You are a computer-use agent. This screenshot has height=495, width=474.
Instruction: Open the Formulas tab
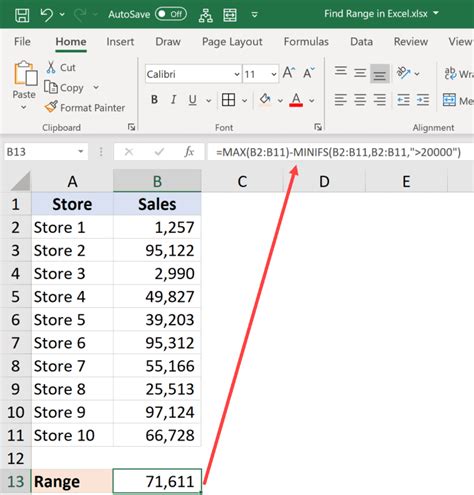coord(306,42)
